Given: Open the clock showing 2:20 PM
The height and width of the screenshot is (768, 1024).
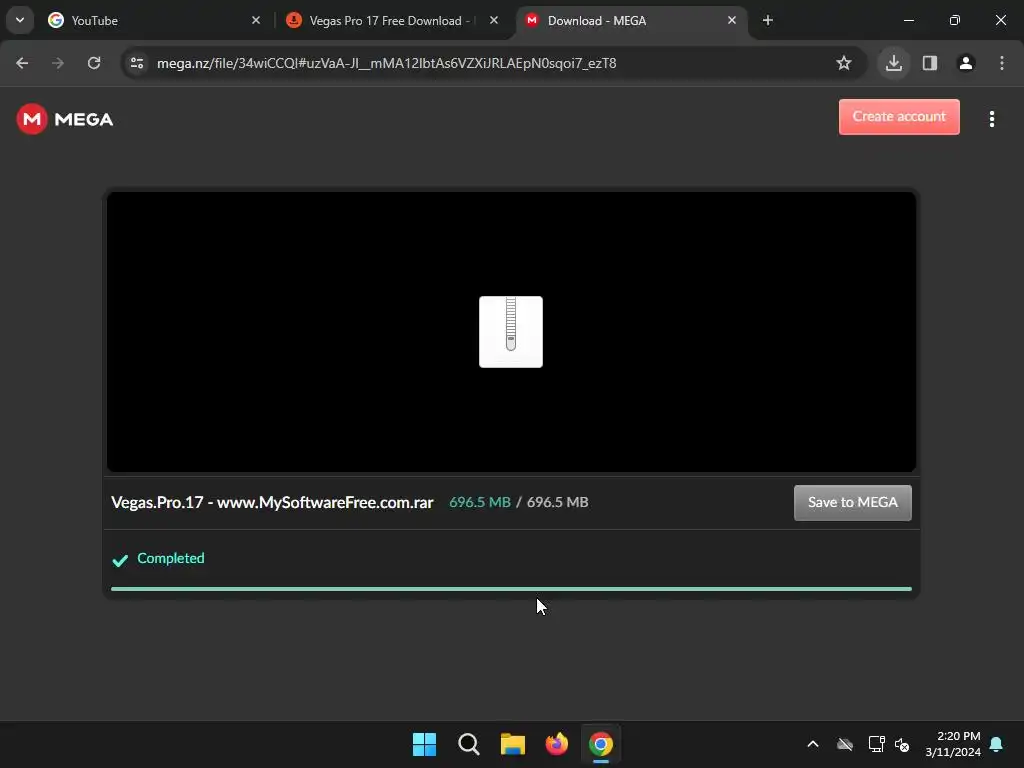Looking at the screenshot, I should tap(953, 744).
